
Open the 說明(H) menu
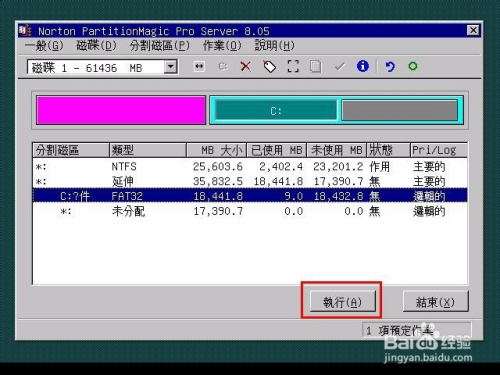[x=275, y=46]
